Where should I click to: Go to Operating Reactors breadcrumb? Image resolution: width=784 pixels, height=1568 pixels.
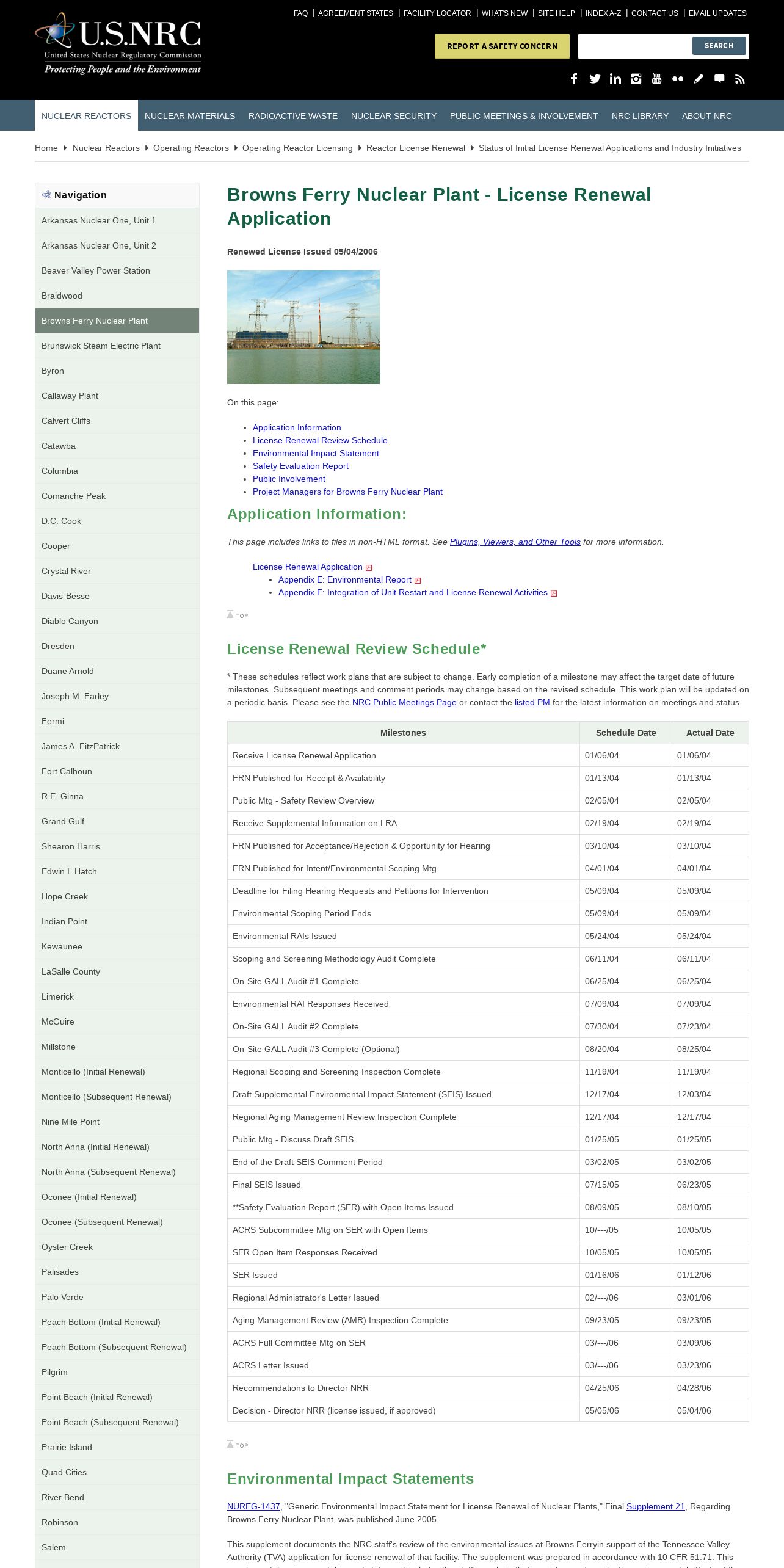point(191,148)
